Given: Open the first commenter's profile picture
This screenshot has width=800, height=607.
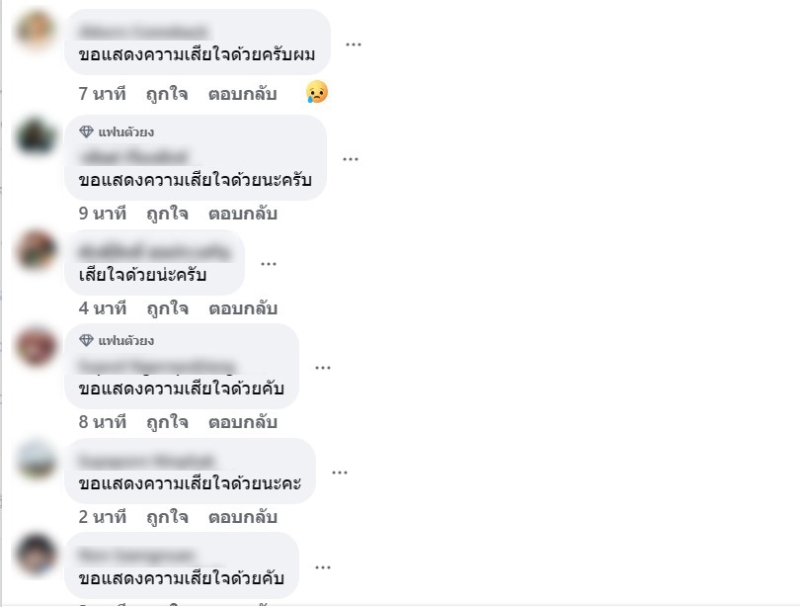Looking at the screenshot, I should click(x=35, y=29).
